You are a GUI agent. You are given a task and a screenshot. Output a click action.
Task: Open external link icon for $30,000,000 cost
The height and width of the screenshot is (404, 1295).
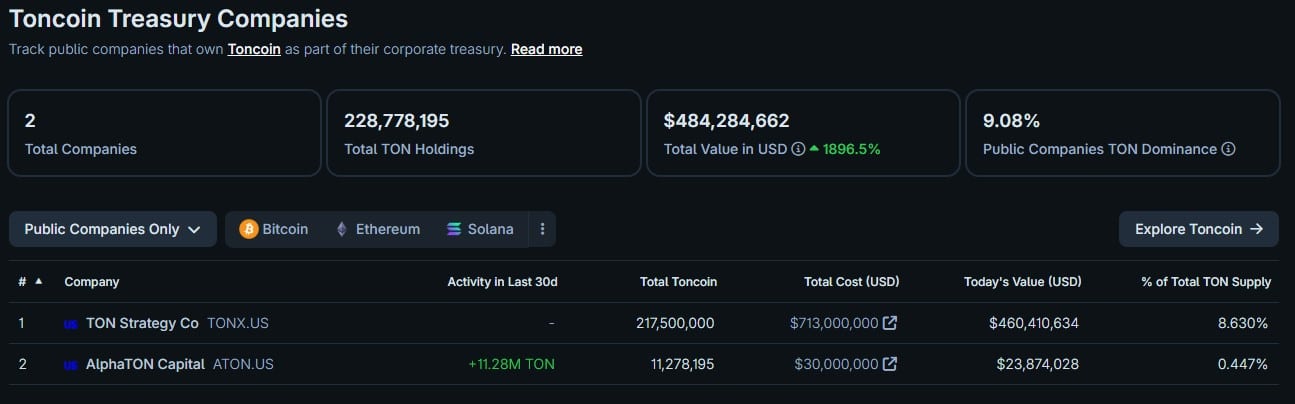pos(890,364)
